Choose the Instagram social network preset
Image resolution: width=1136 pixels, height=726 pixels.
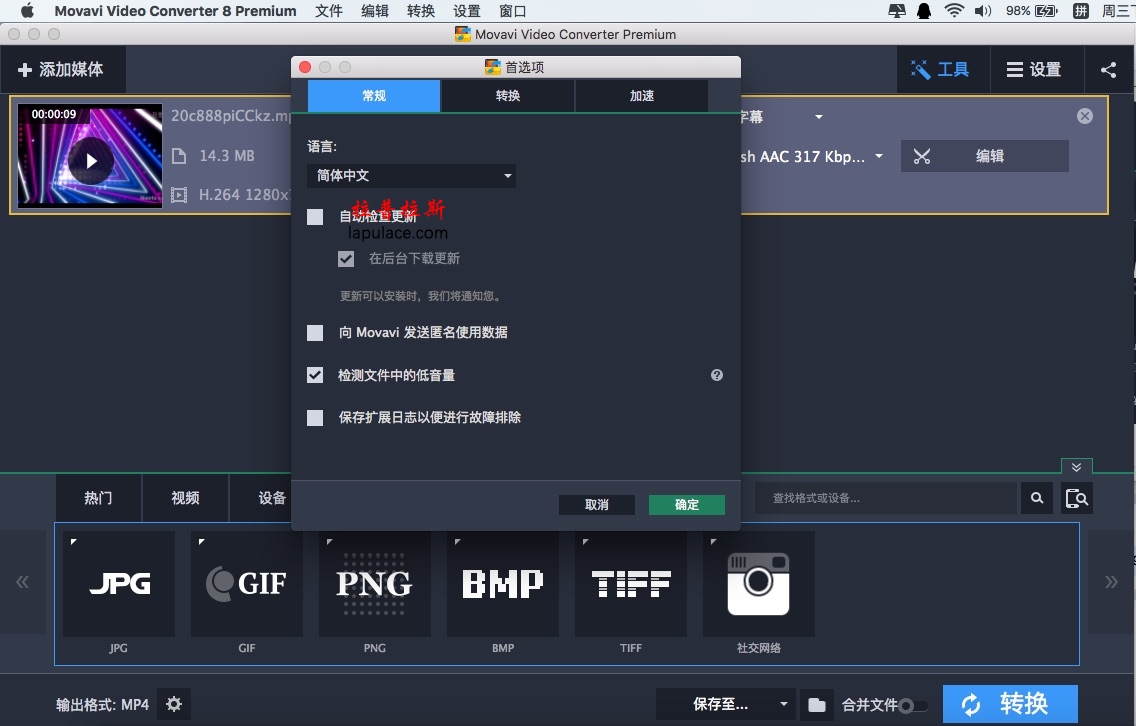click(x=758, y=584)
